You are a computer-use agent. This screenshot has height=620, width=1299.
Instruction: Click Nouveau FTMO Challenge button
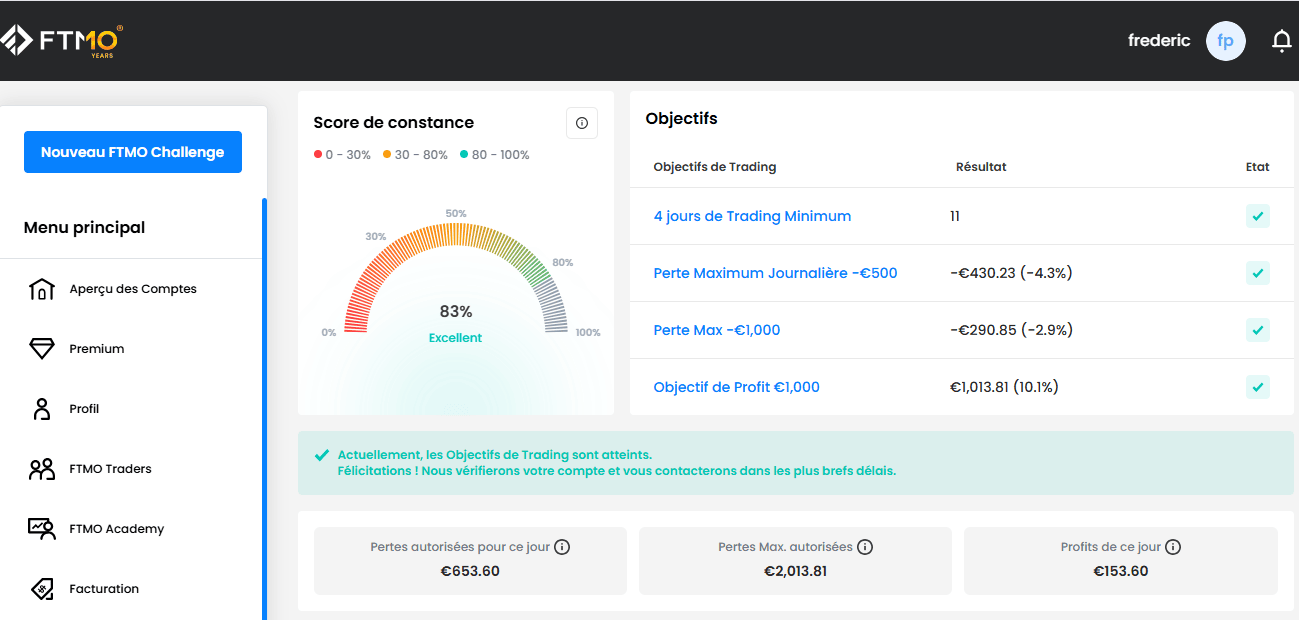(x=133, y=152)
